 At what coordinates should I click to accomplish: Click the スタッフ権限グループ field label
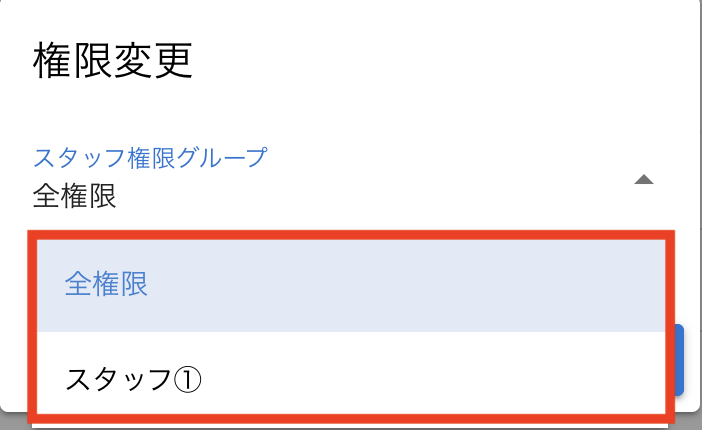click(150, 157)
